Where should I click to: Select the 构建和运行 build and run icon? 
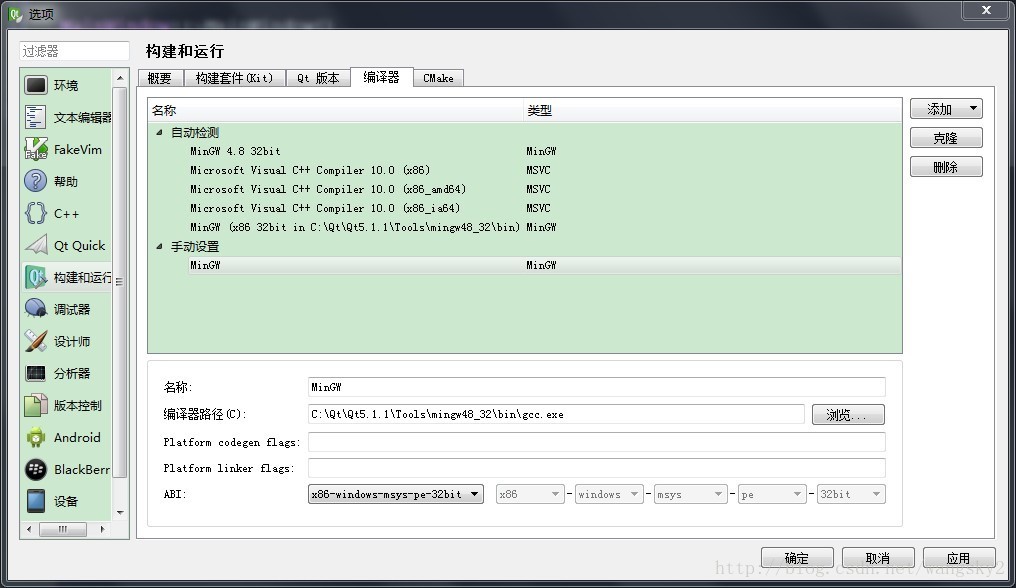tap(36, 277)
